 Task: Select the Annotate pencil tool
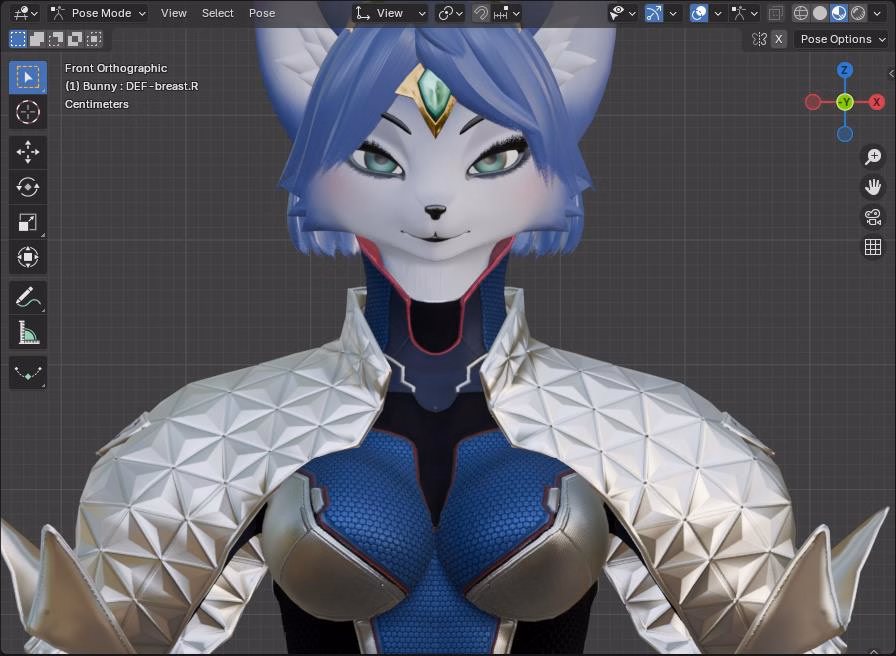(x=27, y=297)
